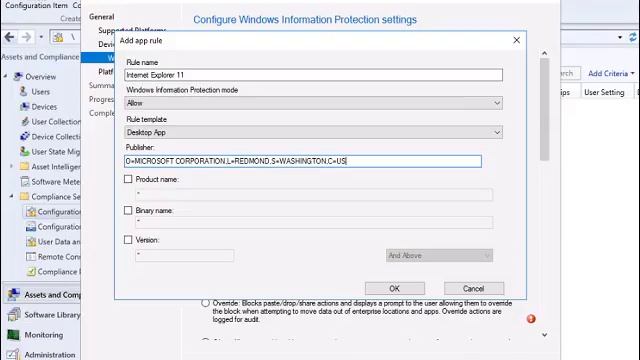Screen dimensions: 640x360
Task: Click the Configuration Item ribbon tab
Action: click(36, 5)
